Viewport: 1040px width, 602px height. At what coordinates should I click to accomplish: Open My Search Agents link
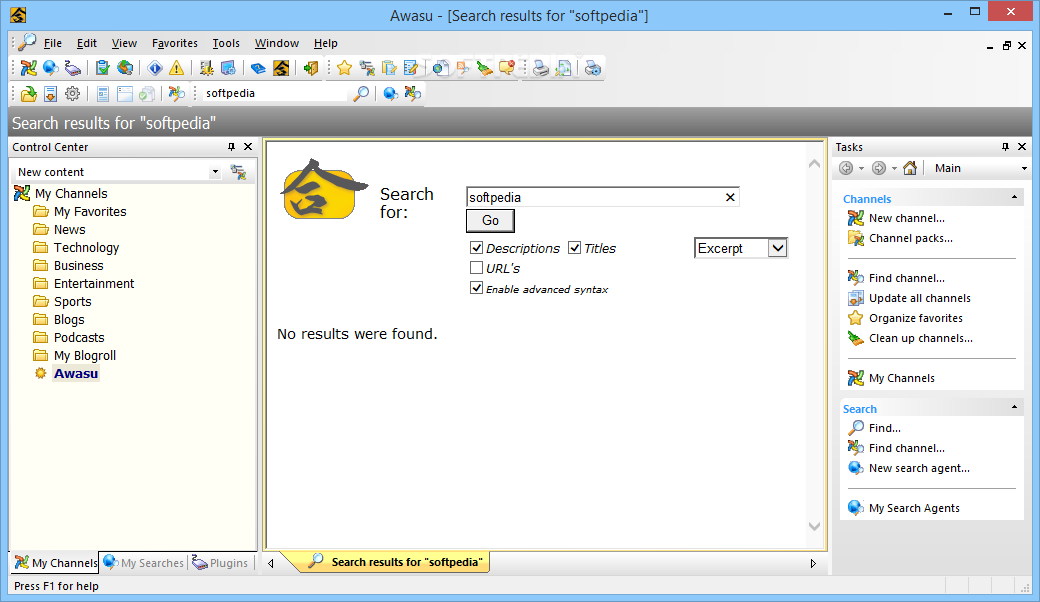(914, 508)
